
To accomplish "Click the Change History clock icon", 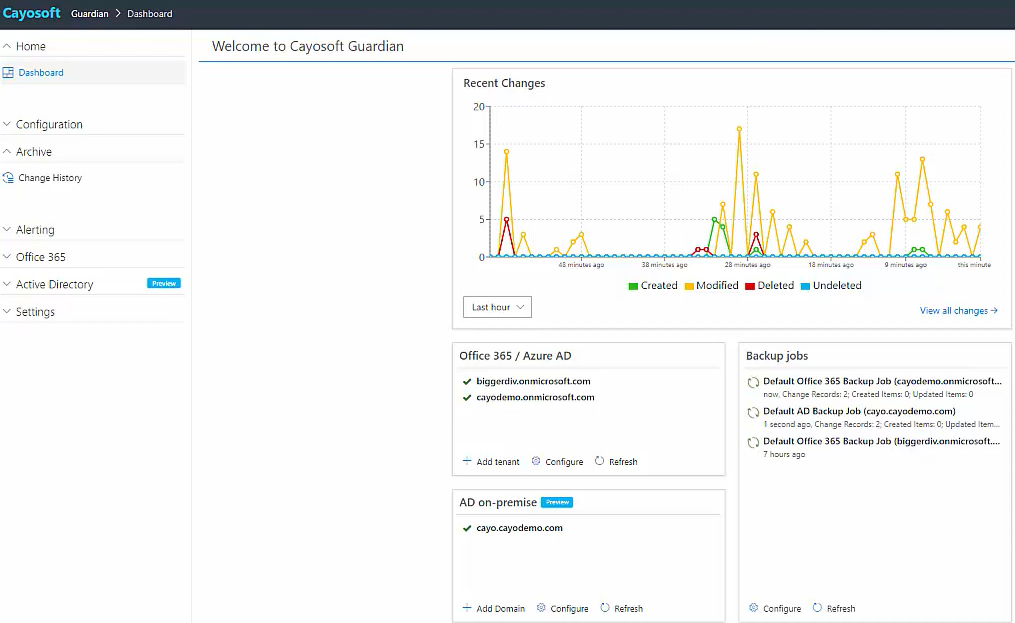I will pyautogui.click(x=8, y=177).
